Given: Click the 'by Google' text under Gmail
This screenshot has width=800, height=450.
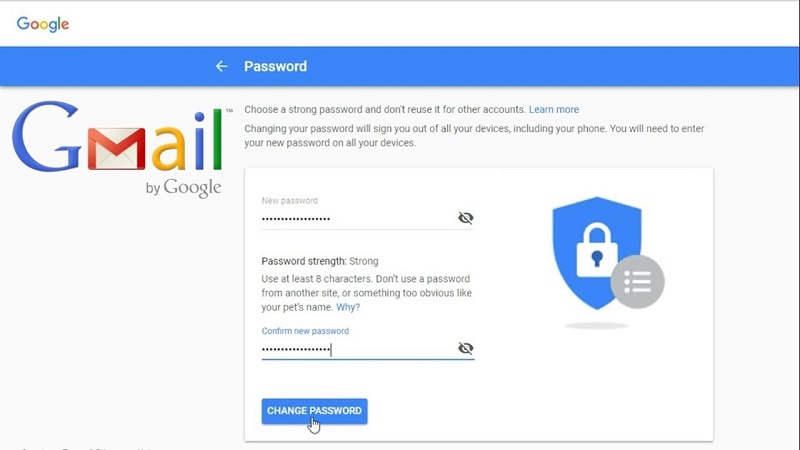Looking at the screenshot, I should point(184,188).
